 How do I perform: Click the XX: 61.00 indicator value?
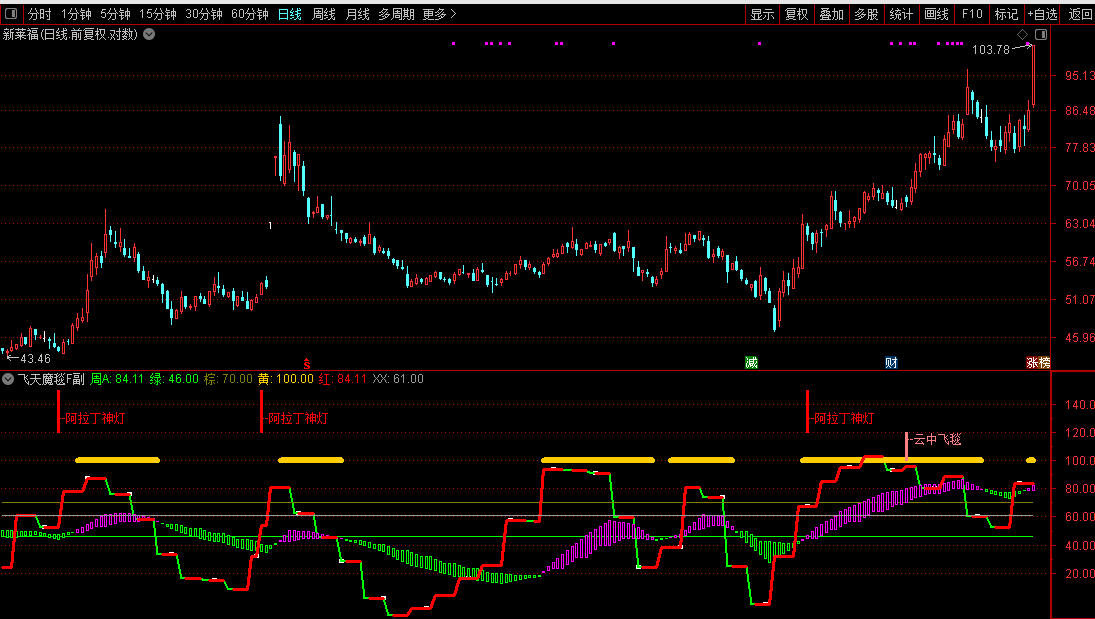398,379
